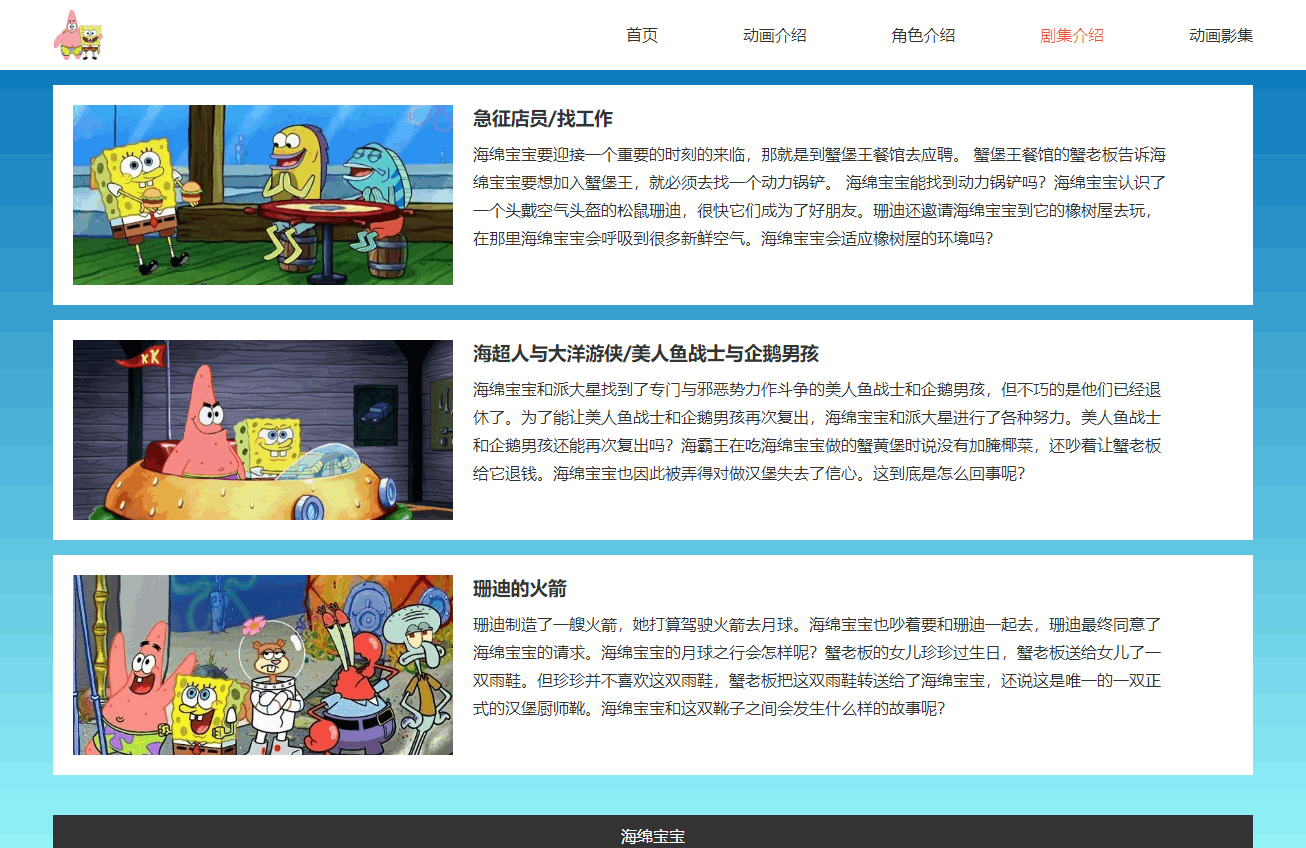
Task: Click the title 珊迪的火箭
Action: tap(520, 589)
